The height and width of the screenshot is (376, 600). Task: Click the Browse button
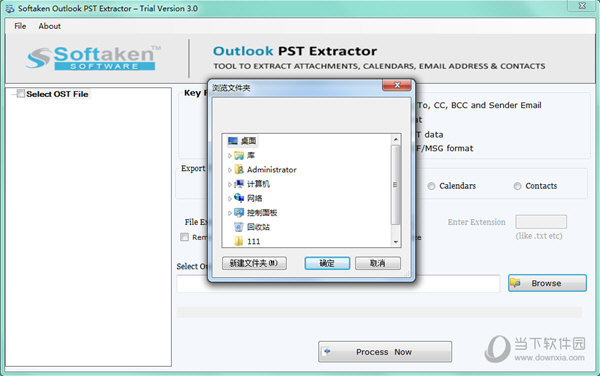[x=547, y=283]
